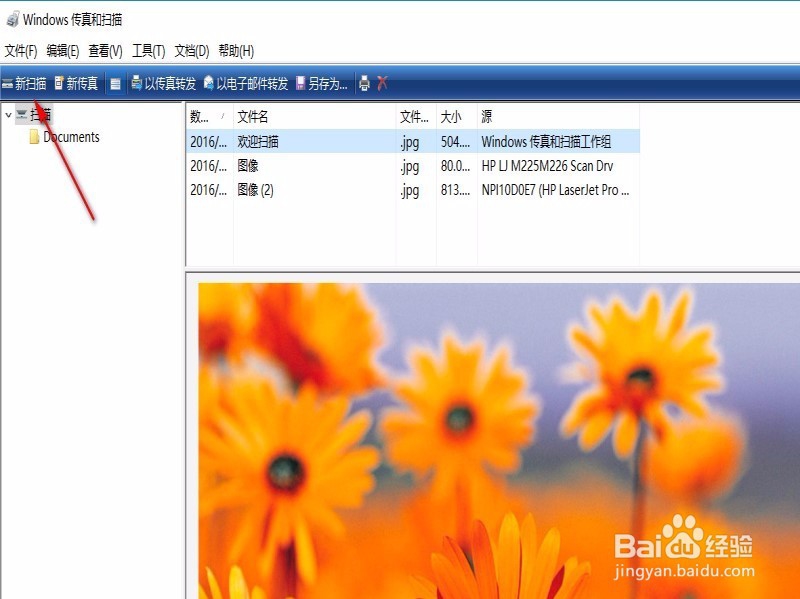Select the 欢迎扫描 file row
This screenshot has width=800, height=599.
[x=413, y=141]
